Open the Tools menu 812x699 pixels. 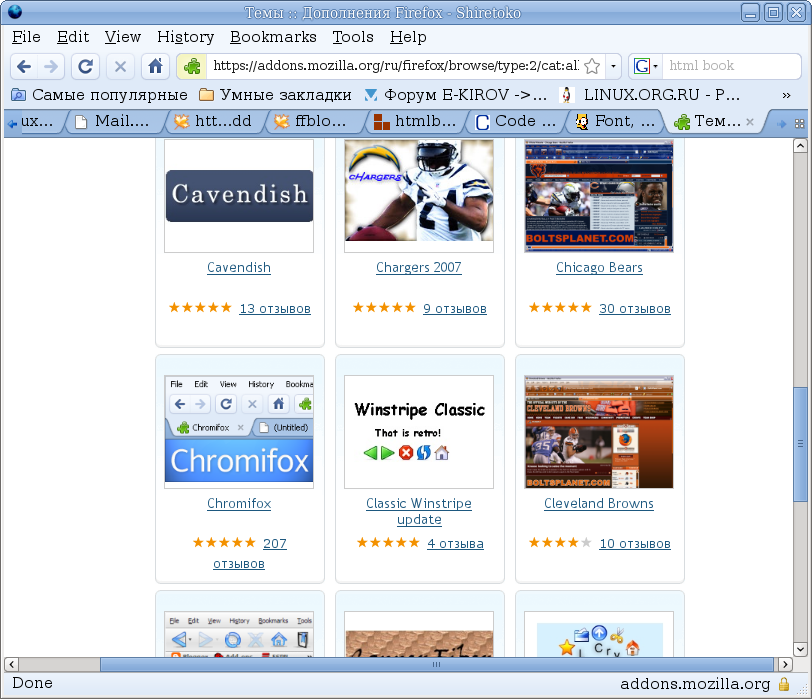[353, 37]
